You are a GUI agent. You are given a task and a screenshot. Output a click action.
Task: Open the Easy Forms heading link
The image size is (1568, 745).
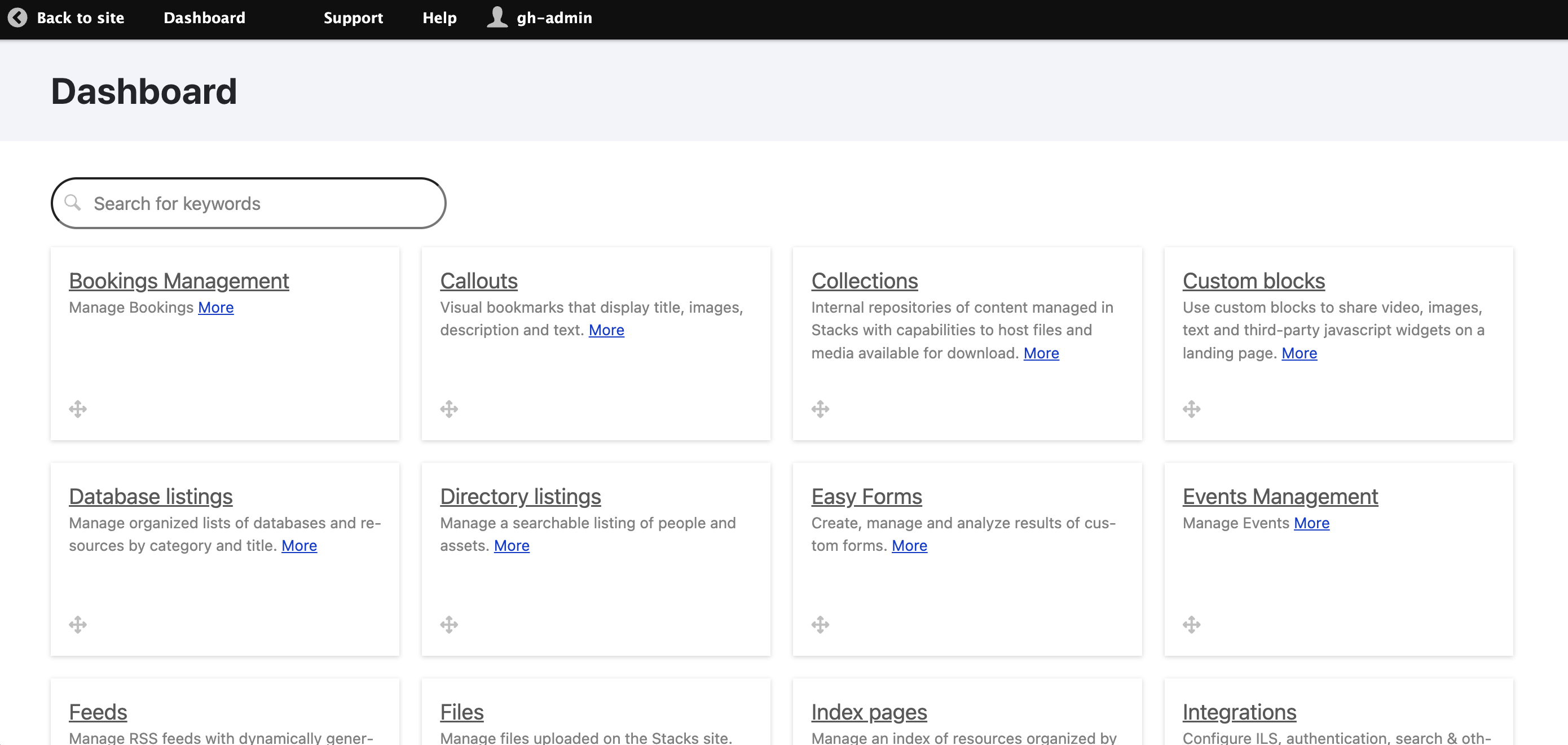[866, 497]
